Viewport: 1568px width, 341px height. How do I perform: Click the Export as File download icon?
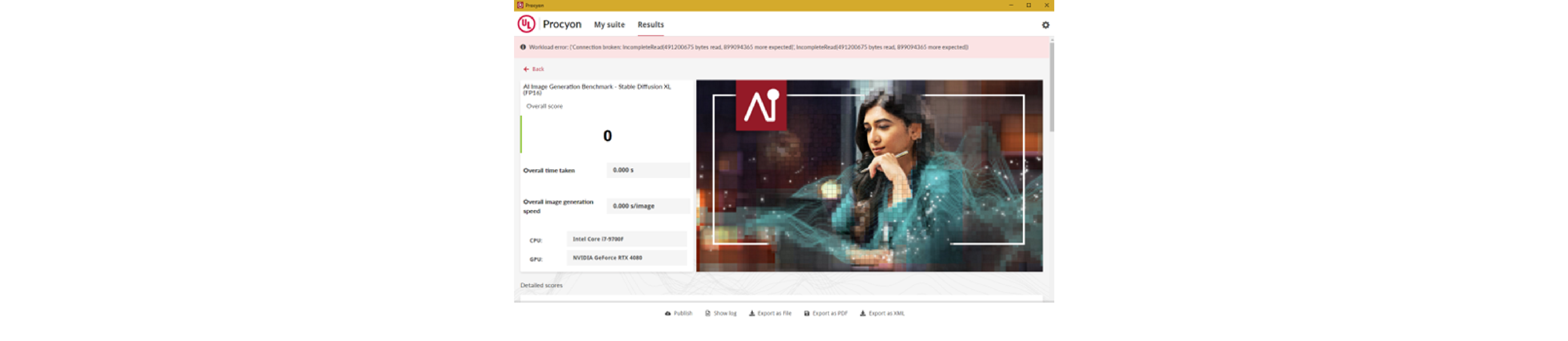pyautogui.click(x=752, y=314)
